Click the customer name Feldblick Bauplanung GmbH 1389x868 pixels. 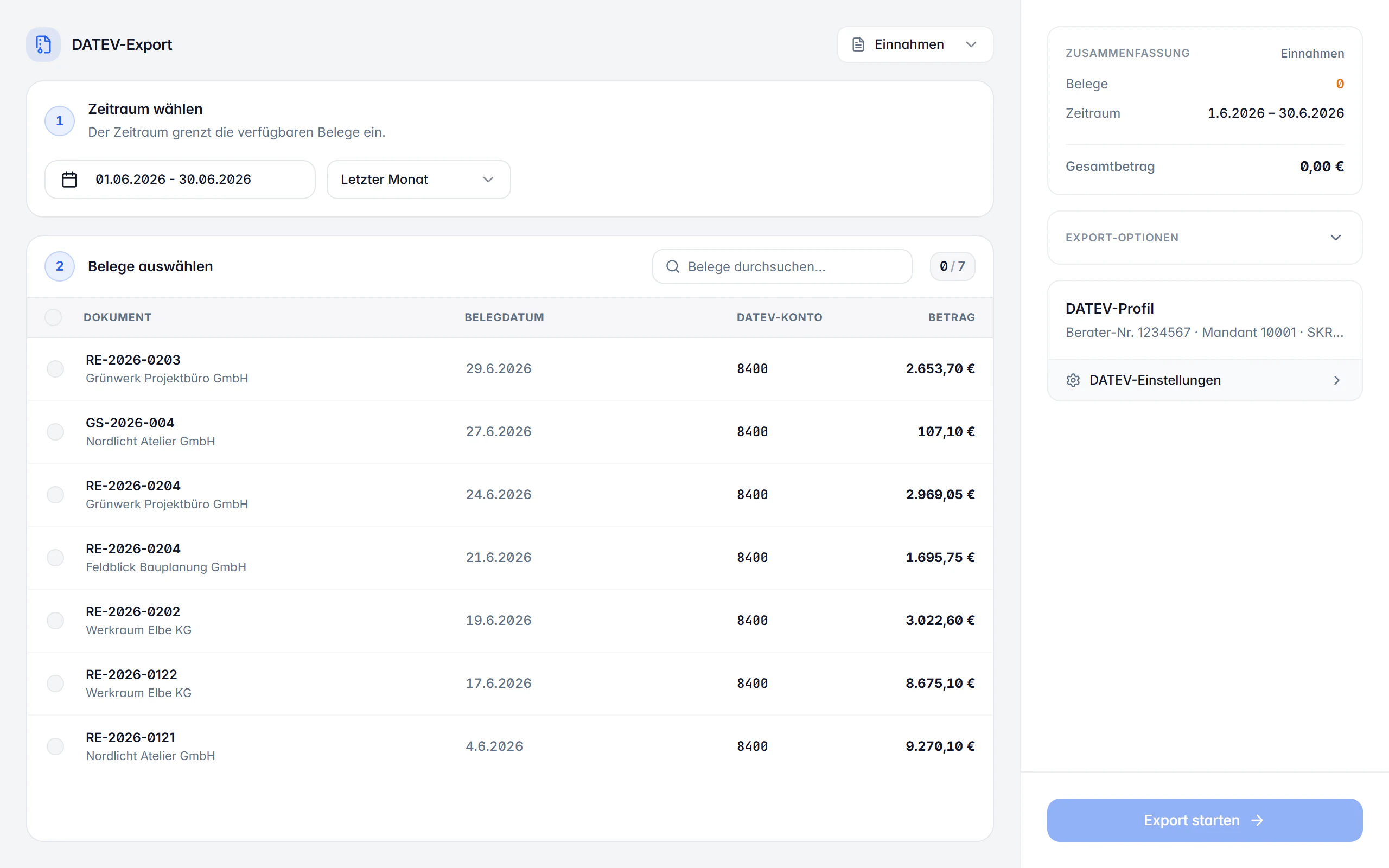point(166,567)
